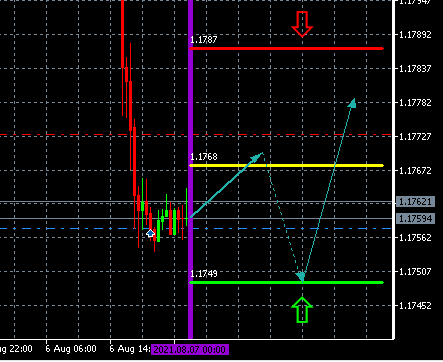Viewport: 443px width, 362px height.
Task: Click the 1.17837 price scale value
Action: tap(415, 69)
